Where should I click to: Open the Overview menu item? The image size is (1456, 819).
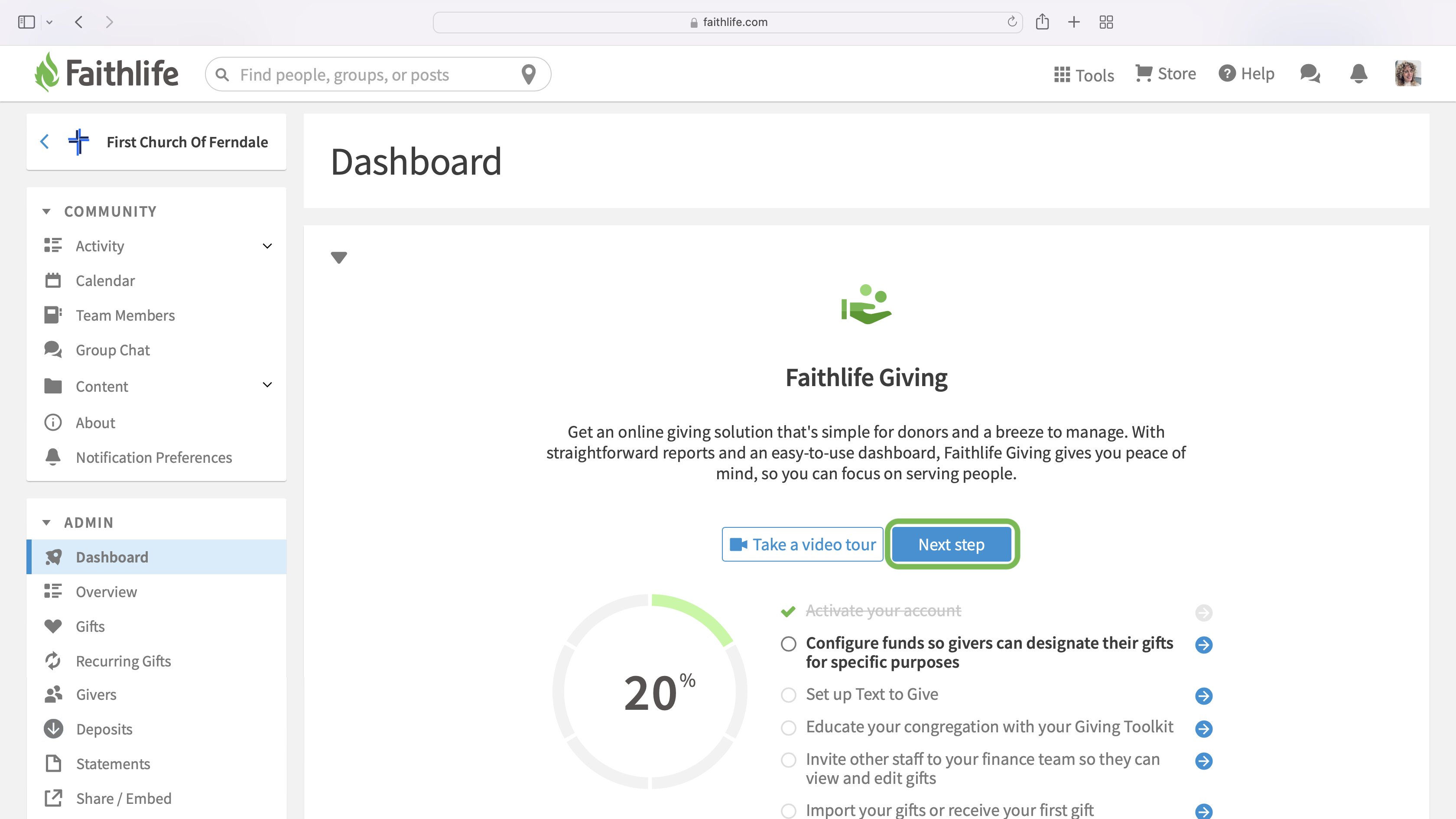click(156, 591)
